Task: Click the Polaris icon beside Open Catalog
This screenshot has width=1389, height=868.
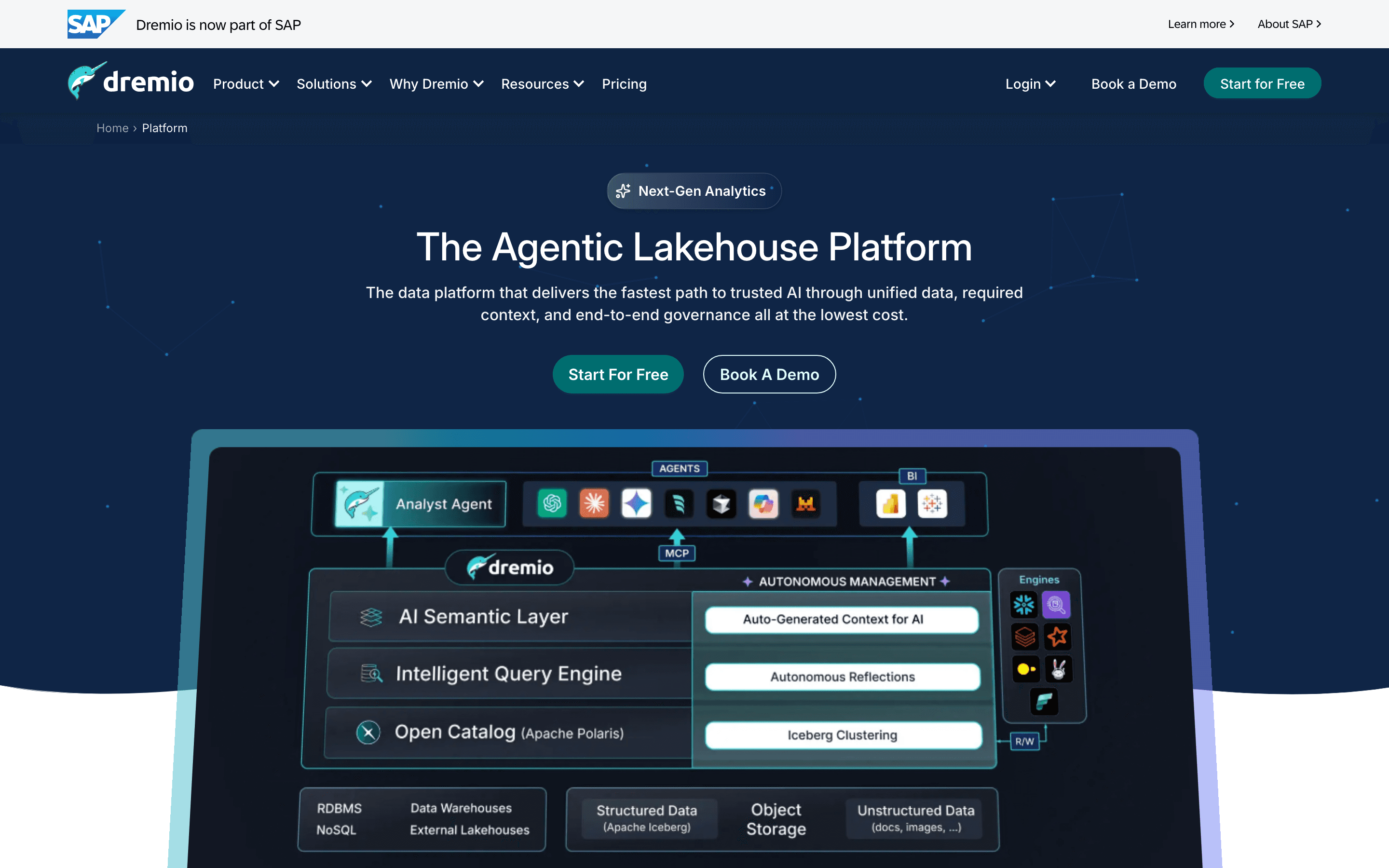Action: pos(368,732)
